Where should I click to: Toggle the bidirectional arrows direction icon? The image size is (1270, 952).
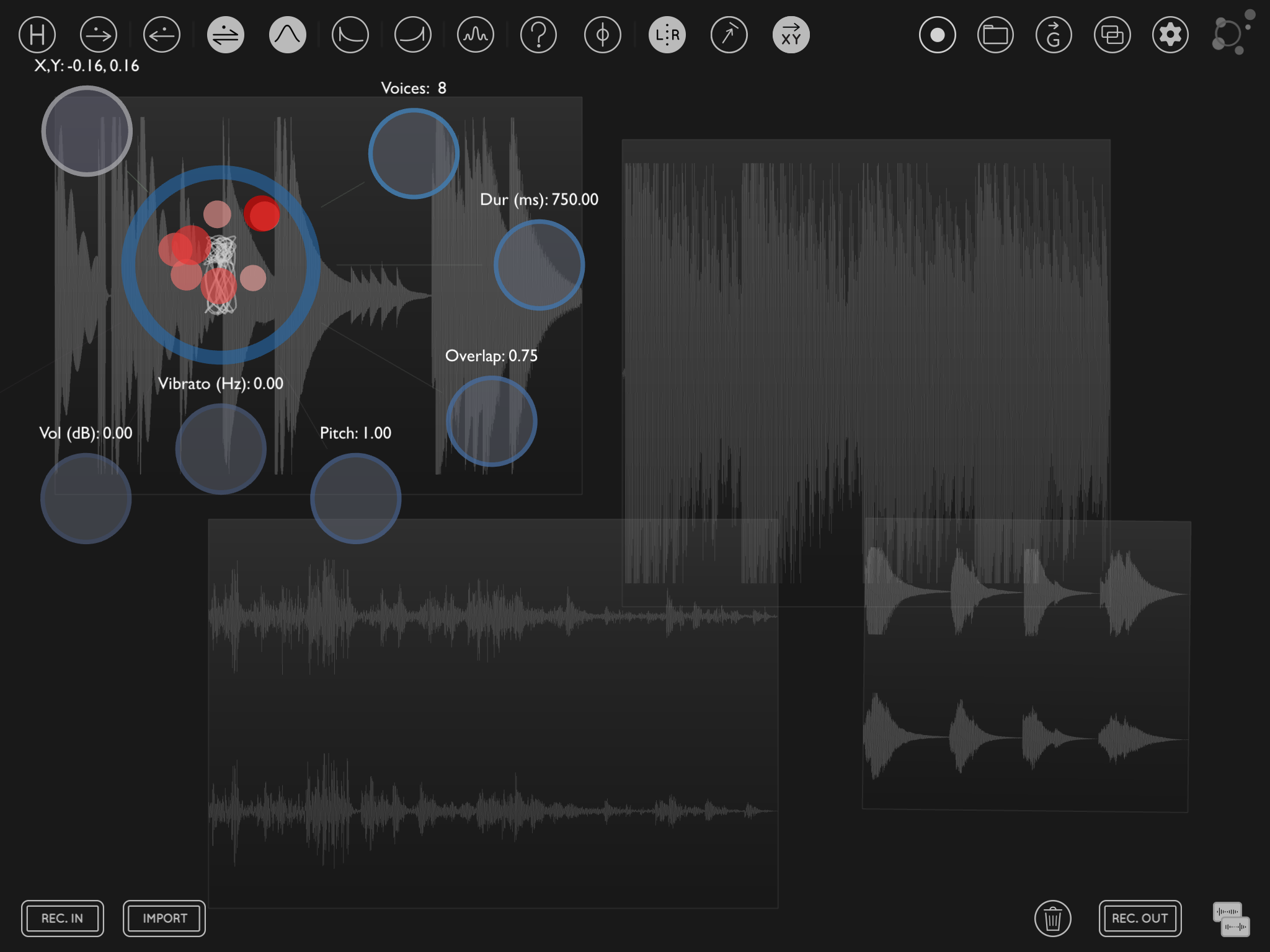click(x=225, y=35)
